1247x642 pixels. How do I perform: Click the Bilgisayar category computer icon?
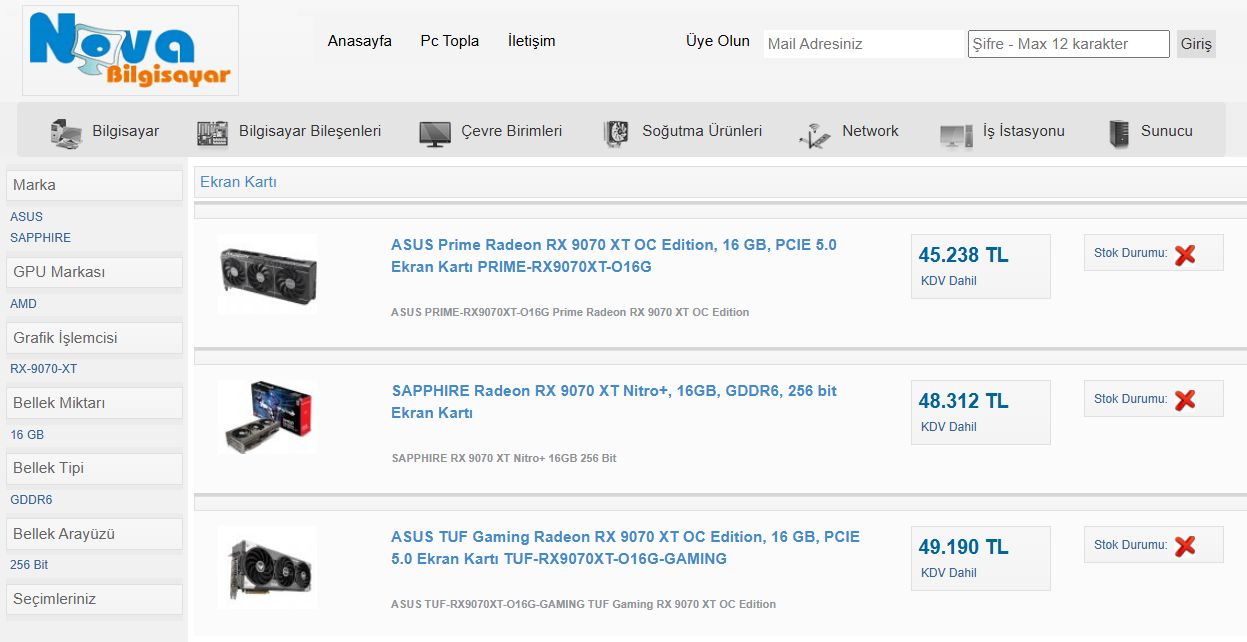point(66,133)
